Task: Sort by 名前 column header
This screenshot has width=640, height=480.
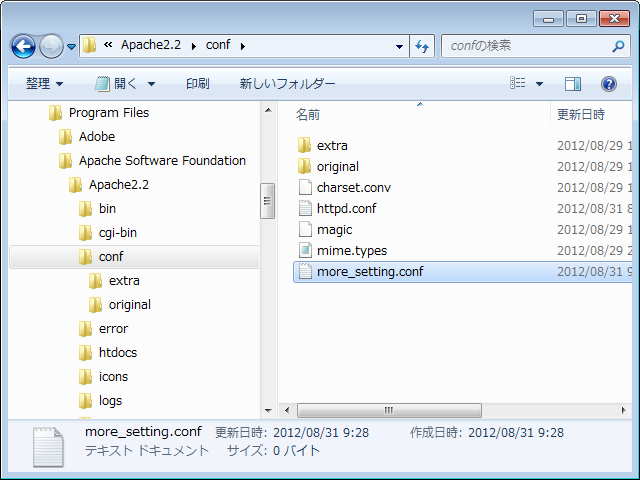Action: pyautogui.click(x=308, y=115)
